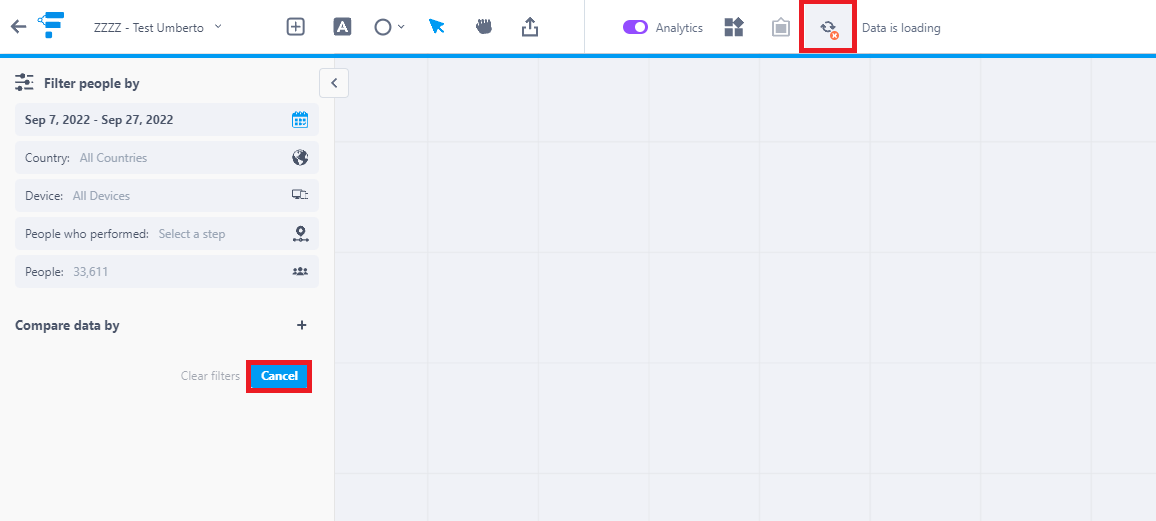The image size is (1156, 521).
Task: Open the Country All Countries filter
Action: click(x=167, y=158)
